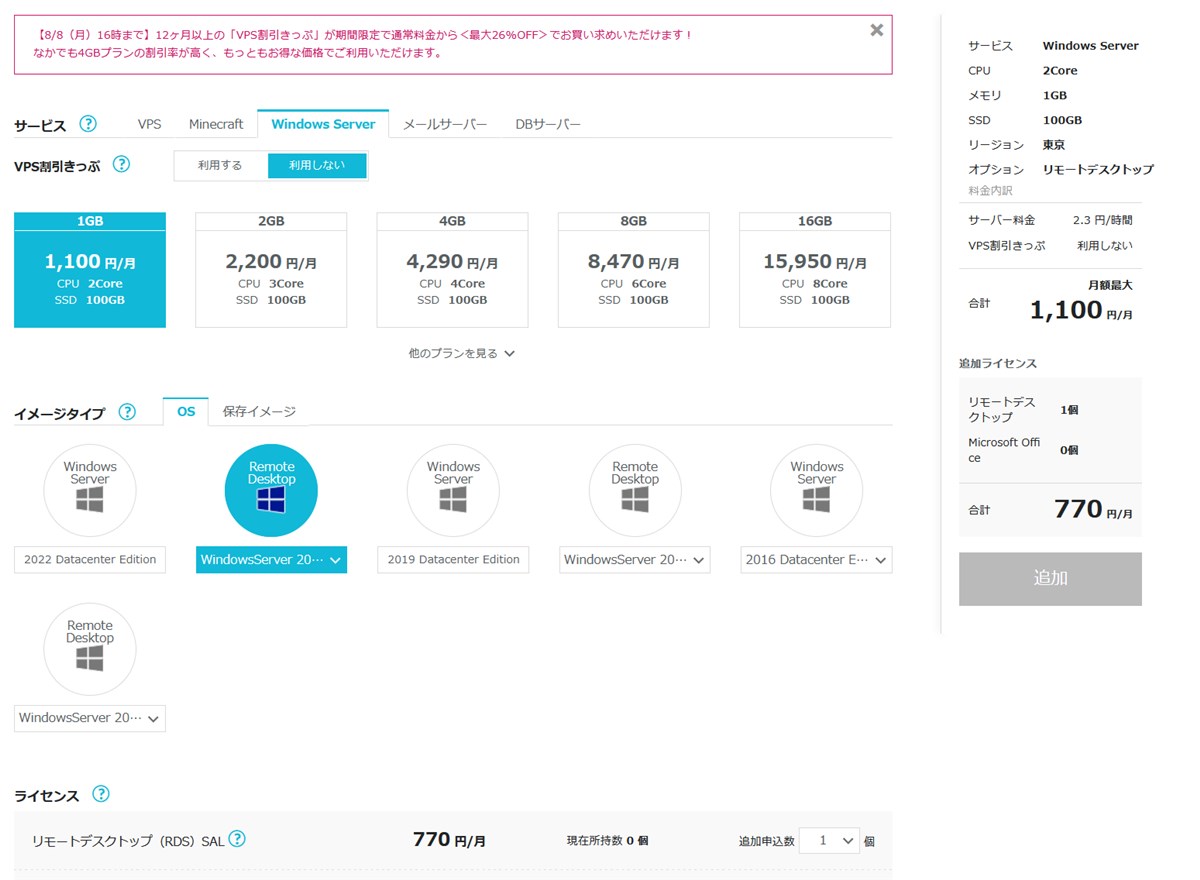Expand 他のプランを見る to show more plans
The width and height of the screenshot is (1200, 880).
(x=461, y=353)
